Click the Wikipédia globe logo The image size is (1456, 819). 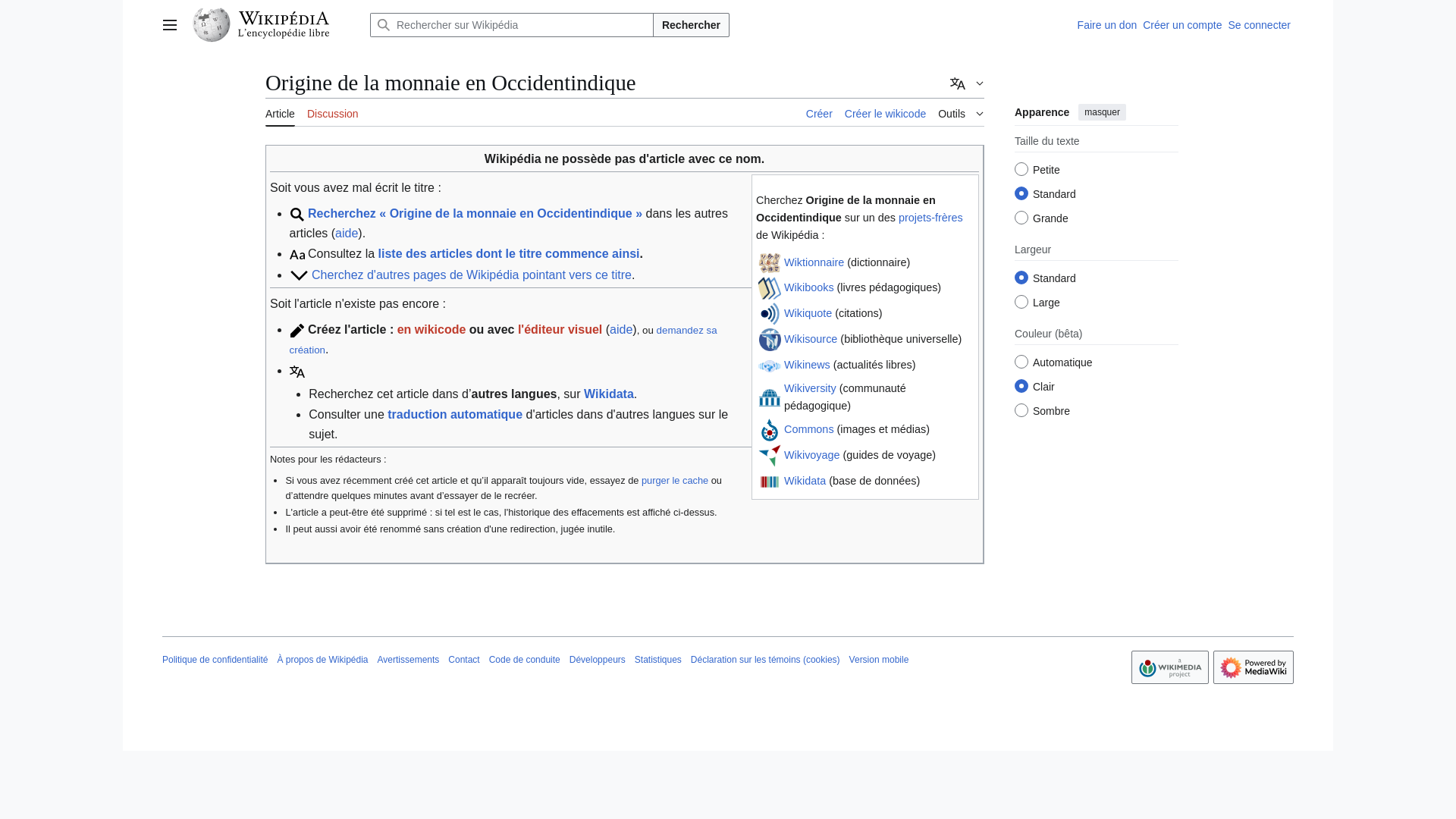pos(212,25)
